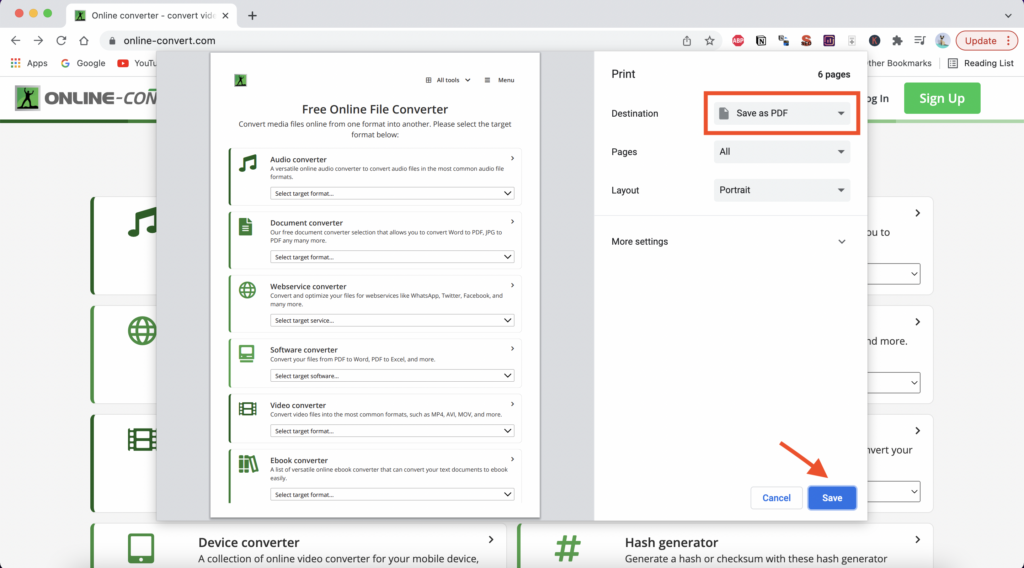
Task: Open a new browser tab
Action: (x=252, y=16)
